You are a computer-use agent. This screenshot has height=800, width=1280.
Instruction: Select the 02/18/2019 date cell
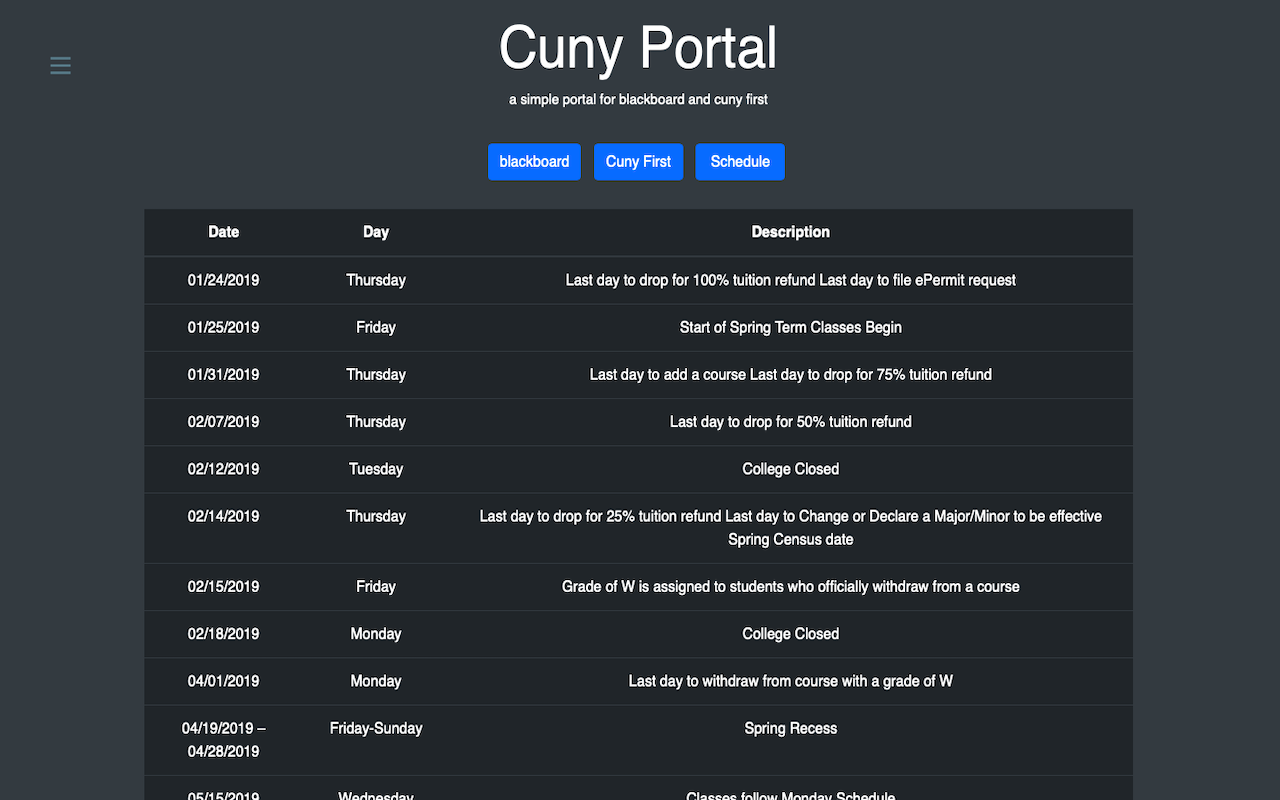224,634
